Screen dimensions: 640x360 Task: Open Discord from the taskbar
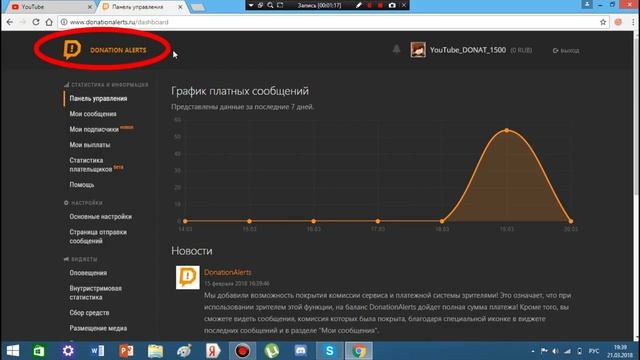300,351
